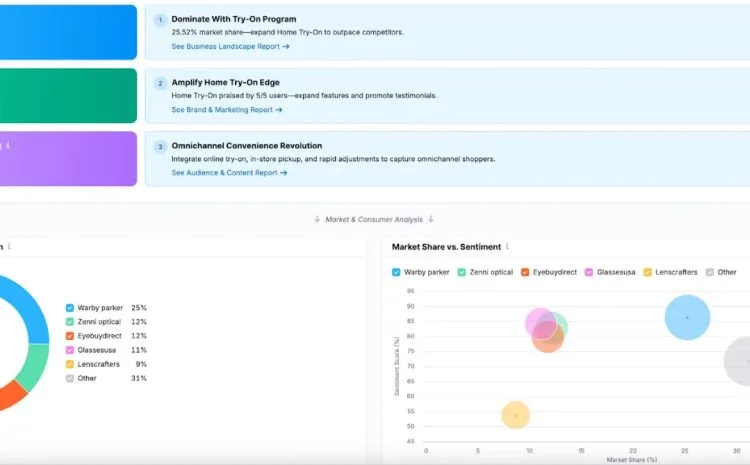This screenshot has height=465, width=750.
Task: Click the 31% value next to Other
Action: point(139,378)
